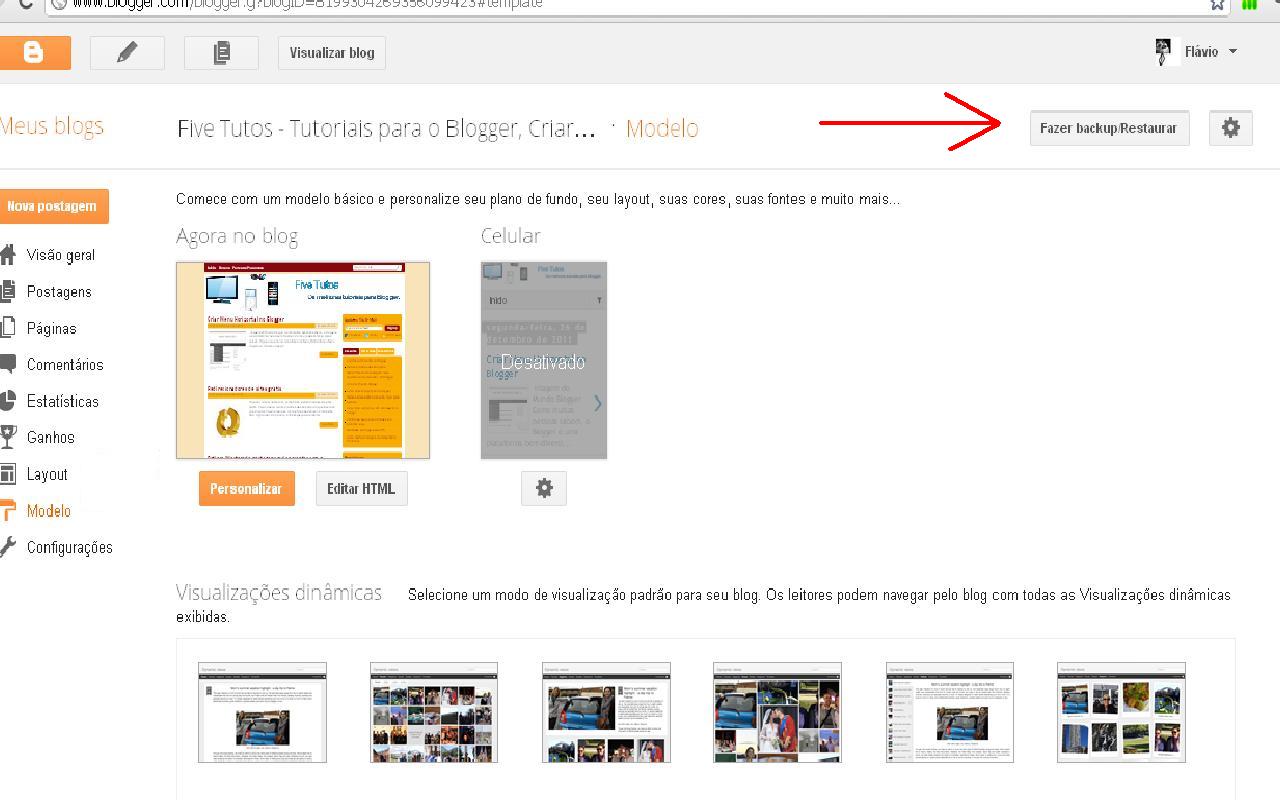Click the Postagens documents icon in sidebar

pos(8,291)
